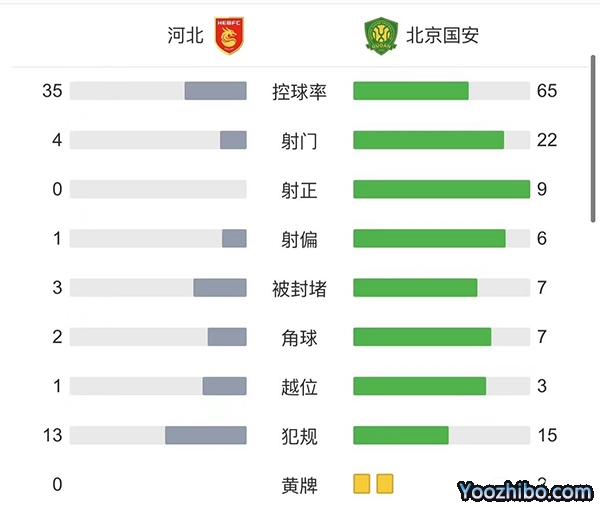Open the Yoozhibo.com watermark link
The width and height of the screenshot is (600, 507).
[525, 491]
